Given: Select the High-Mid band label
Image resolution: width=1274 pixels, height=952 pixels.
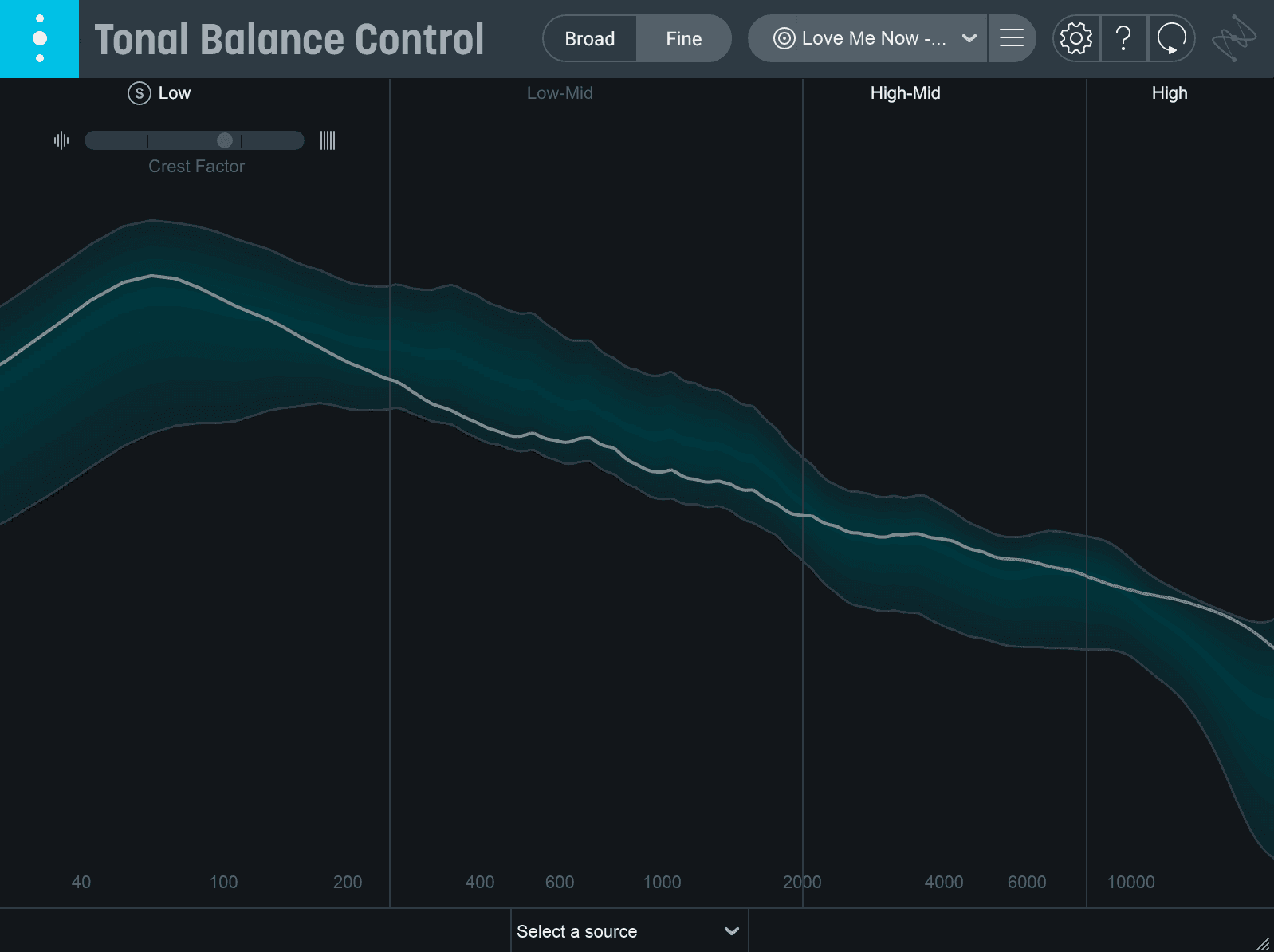Looking at the screenshot, I should point(906,93).
